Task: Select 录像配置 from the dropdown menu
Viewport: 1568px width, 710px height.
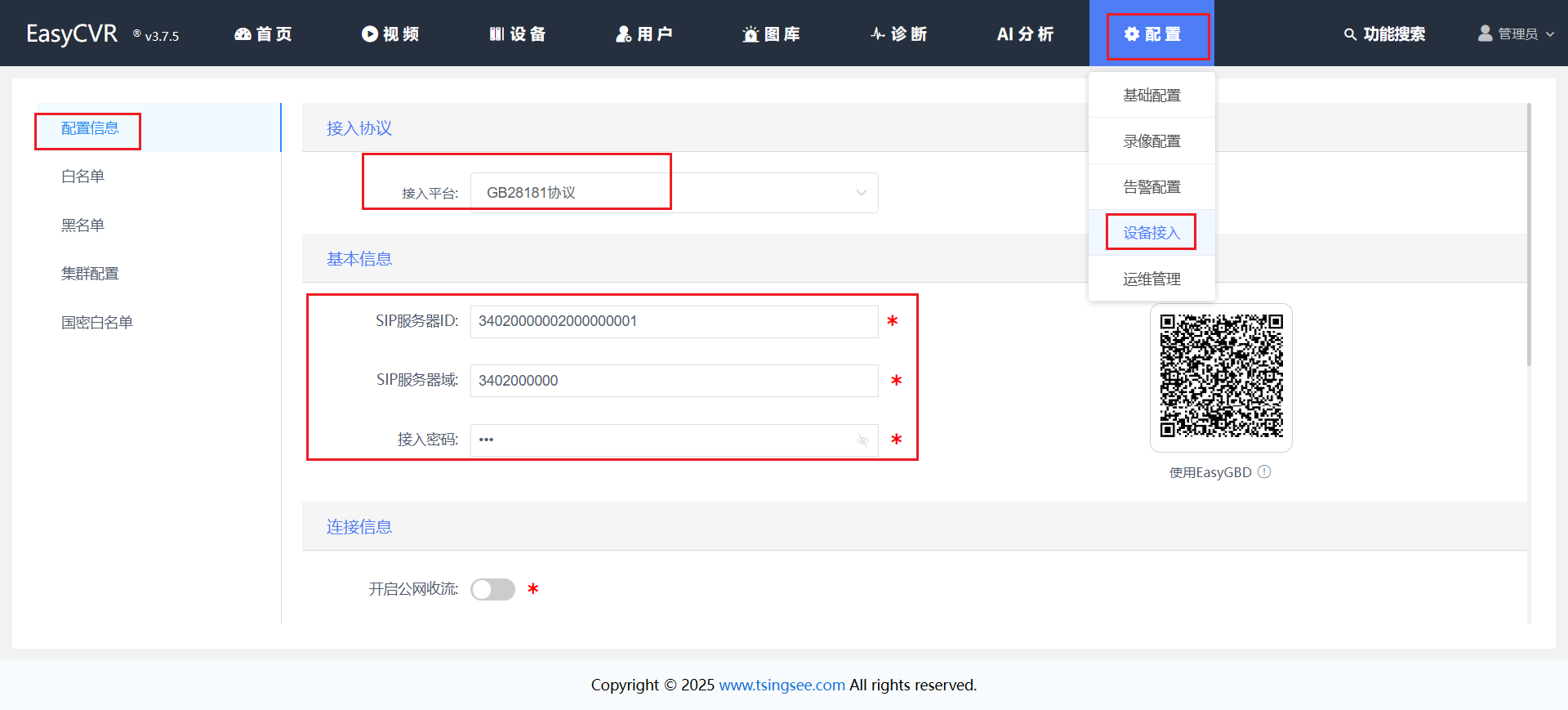Action: [x=1151, y=141]
